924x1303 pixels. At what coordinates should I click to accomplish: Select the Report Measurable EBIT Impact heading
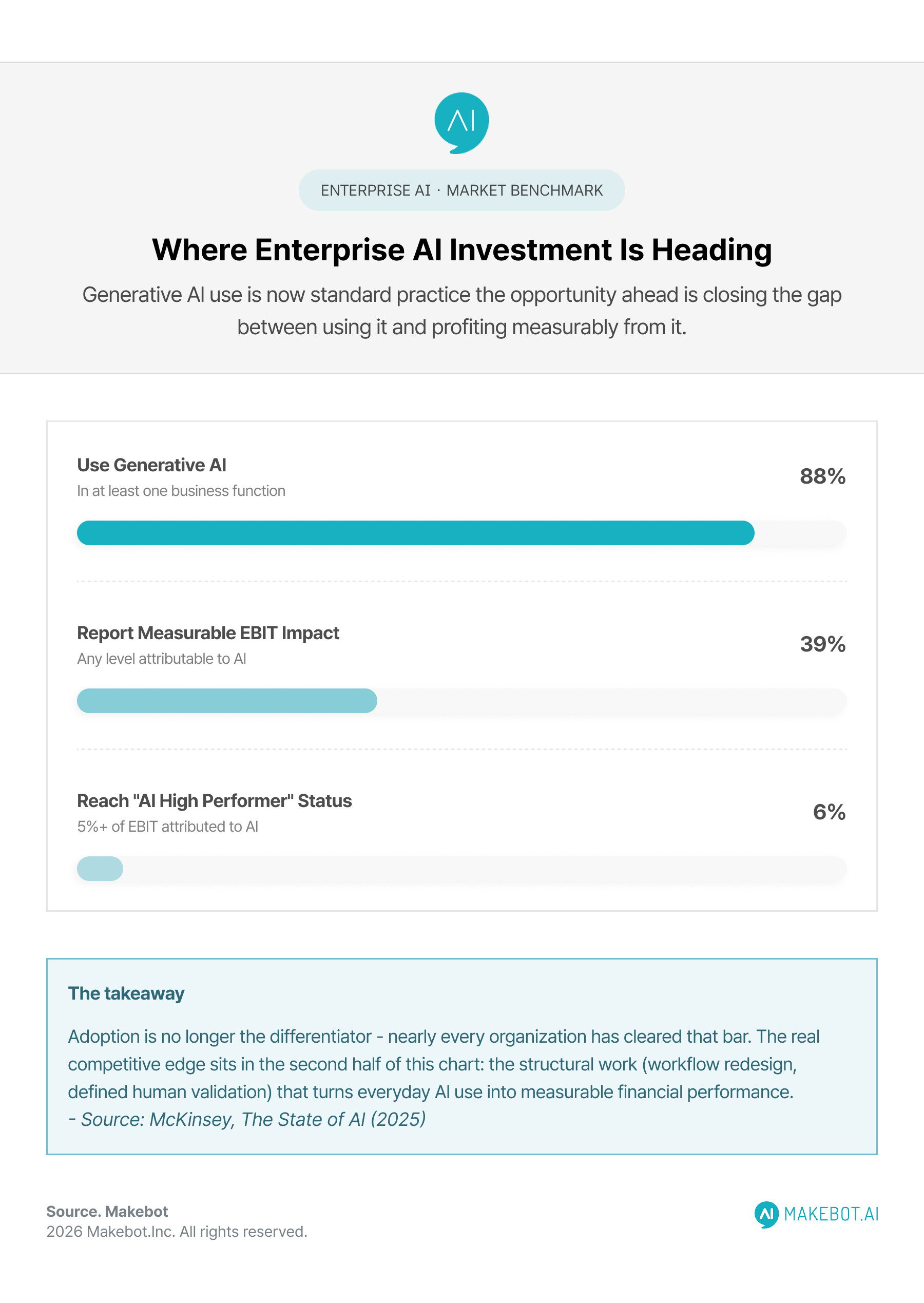coord(208,633)
